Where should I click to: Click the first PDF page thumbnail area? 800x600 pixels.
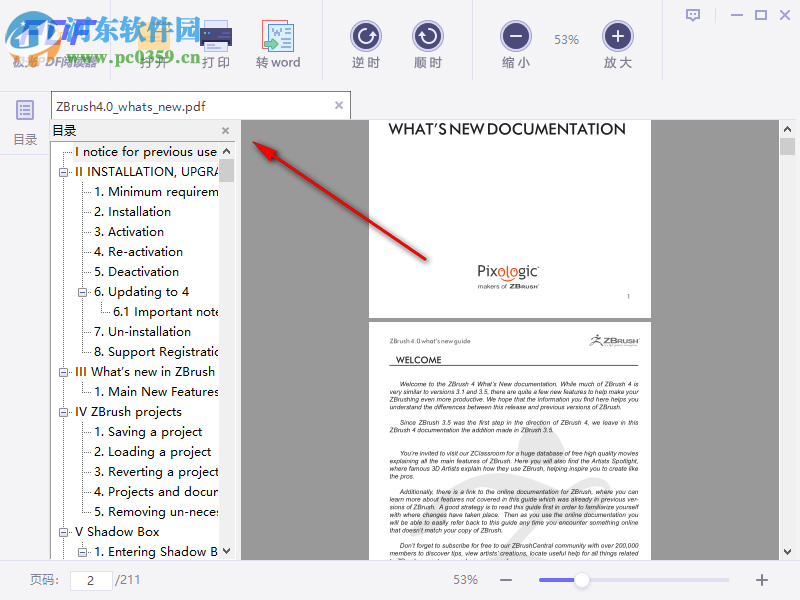pos(510,219)
